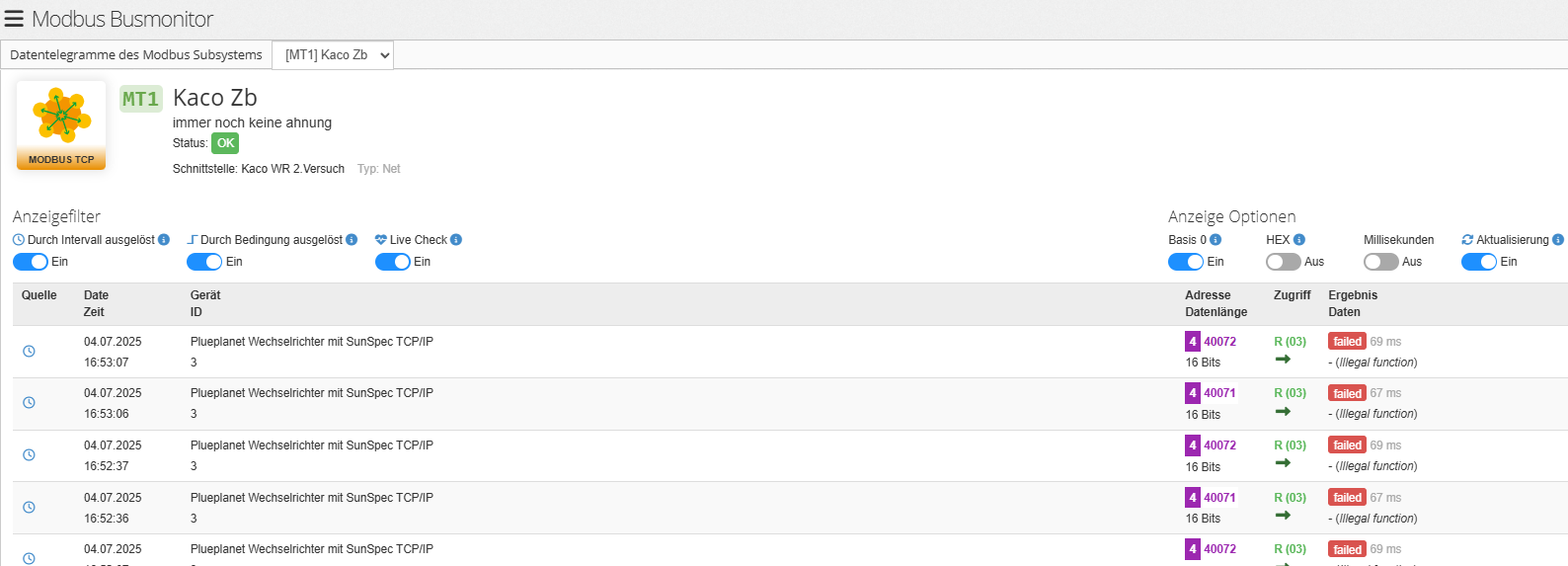
Task: Click info icon beside Basis 0
Action: pos(1215,240)
